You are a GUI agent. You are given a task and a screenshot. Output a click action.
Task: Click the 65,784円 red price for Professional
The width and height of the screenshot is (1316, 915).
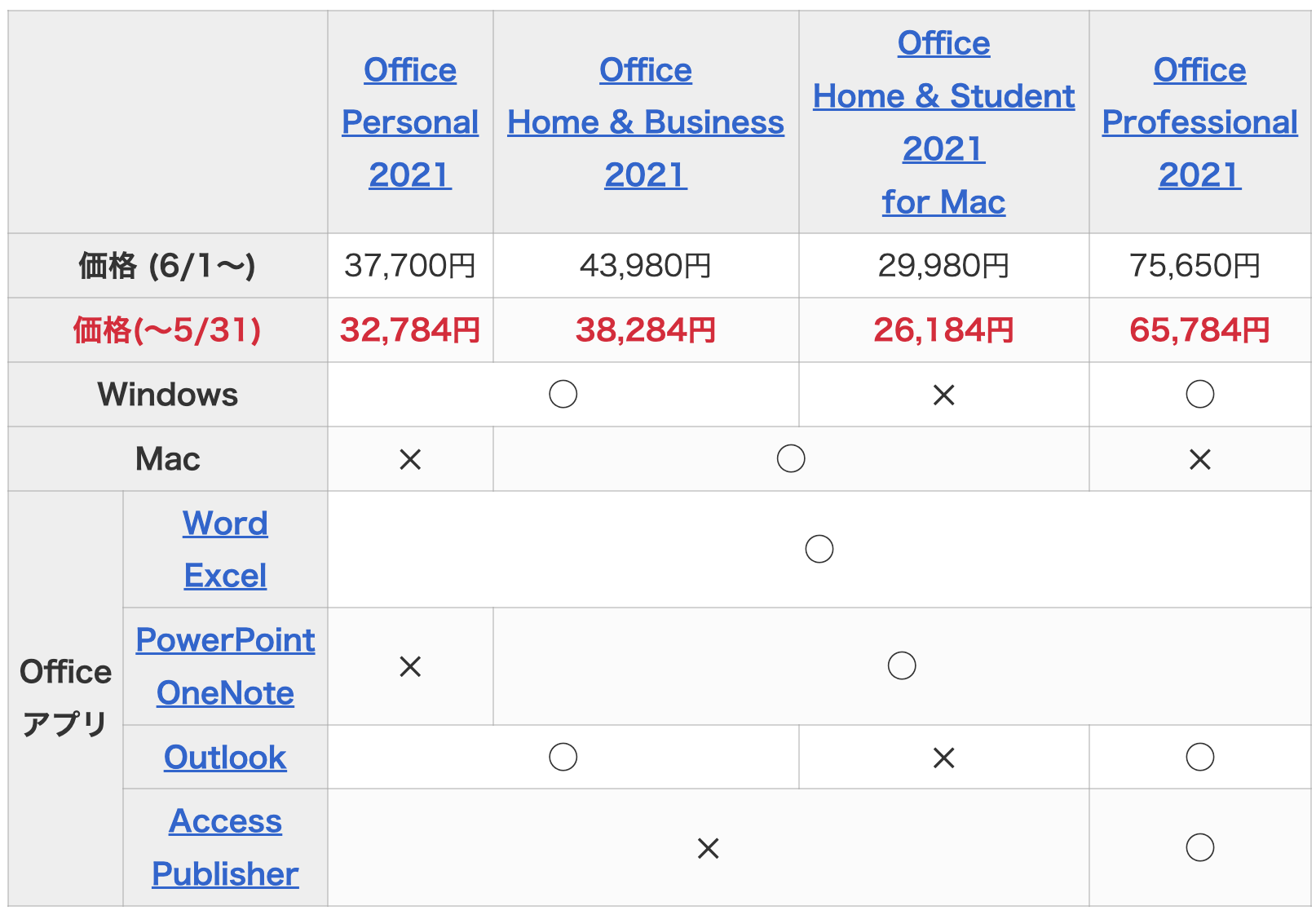(1199, 330)
